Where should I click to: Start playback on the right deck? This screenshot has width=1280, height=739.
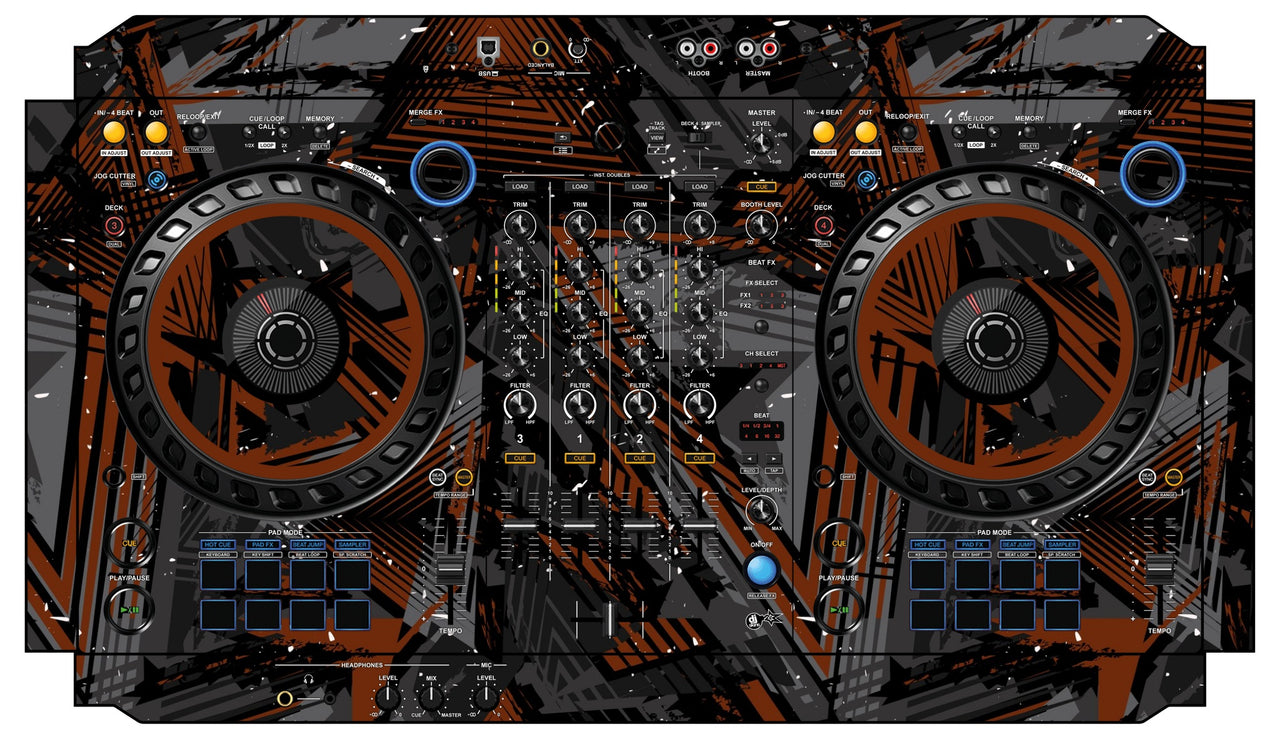click(841, 609)
